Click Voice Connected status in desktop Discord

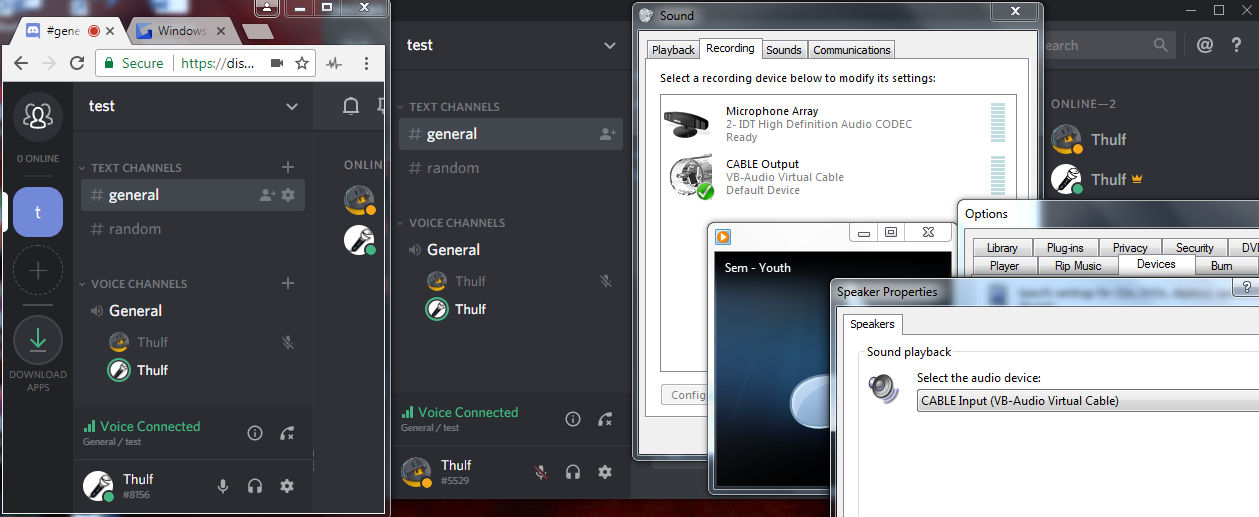point(468,412)
